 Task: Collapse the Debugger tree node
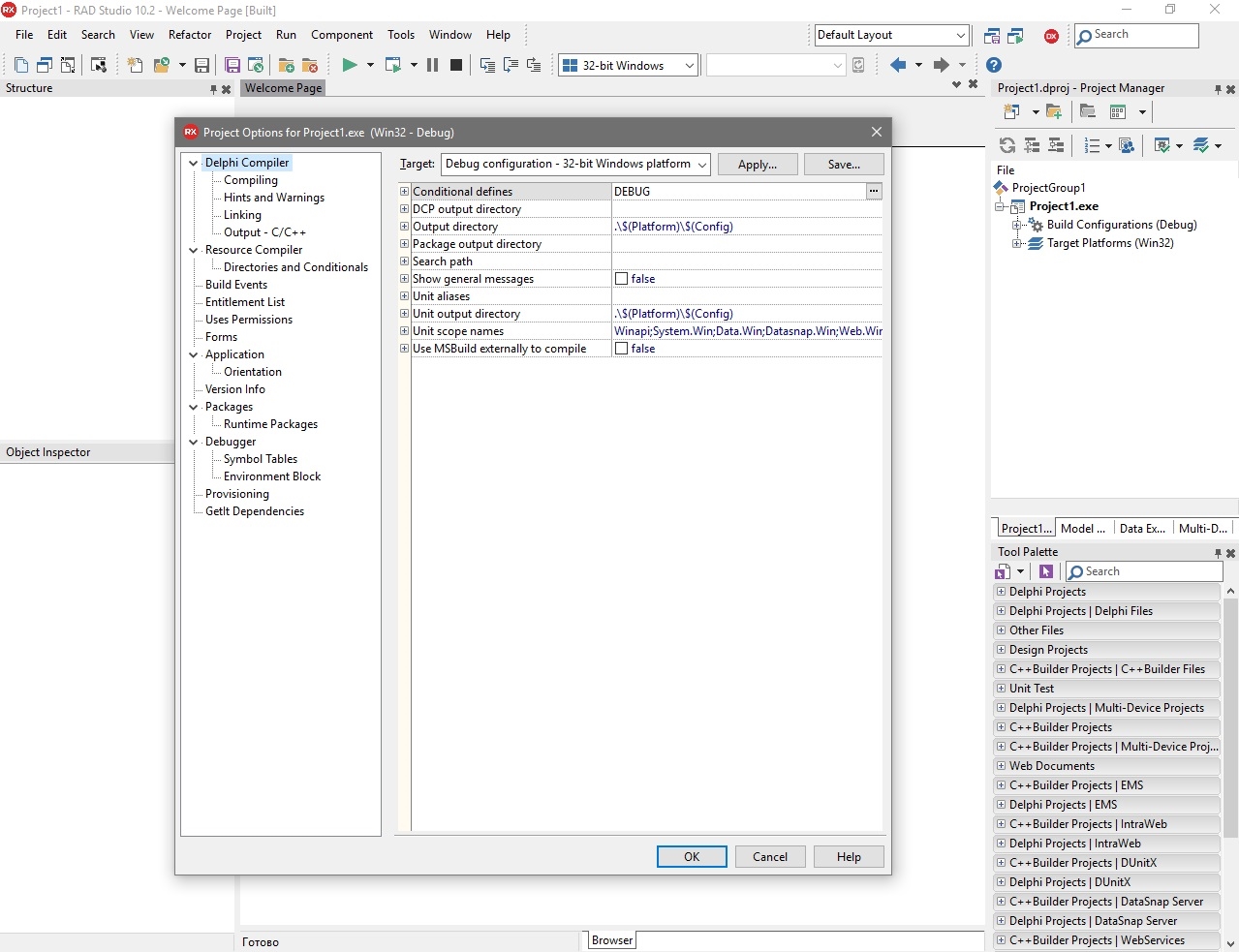click(194, 442)
